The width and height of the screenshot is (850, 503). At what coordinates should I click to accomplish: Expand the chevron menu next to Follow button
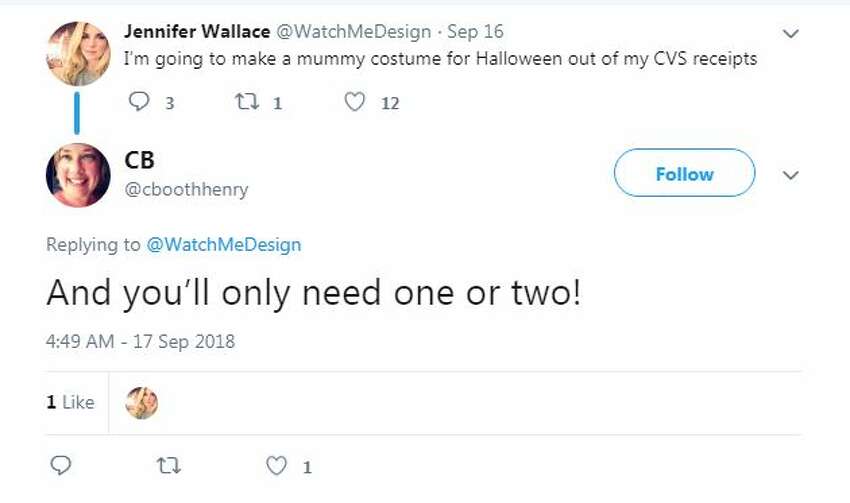791,175
